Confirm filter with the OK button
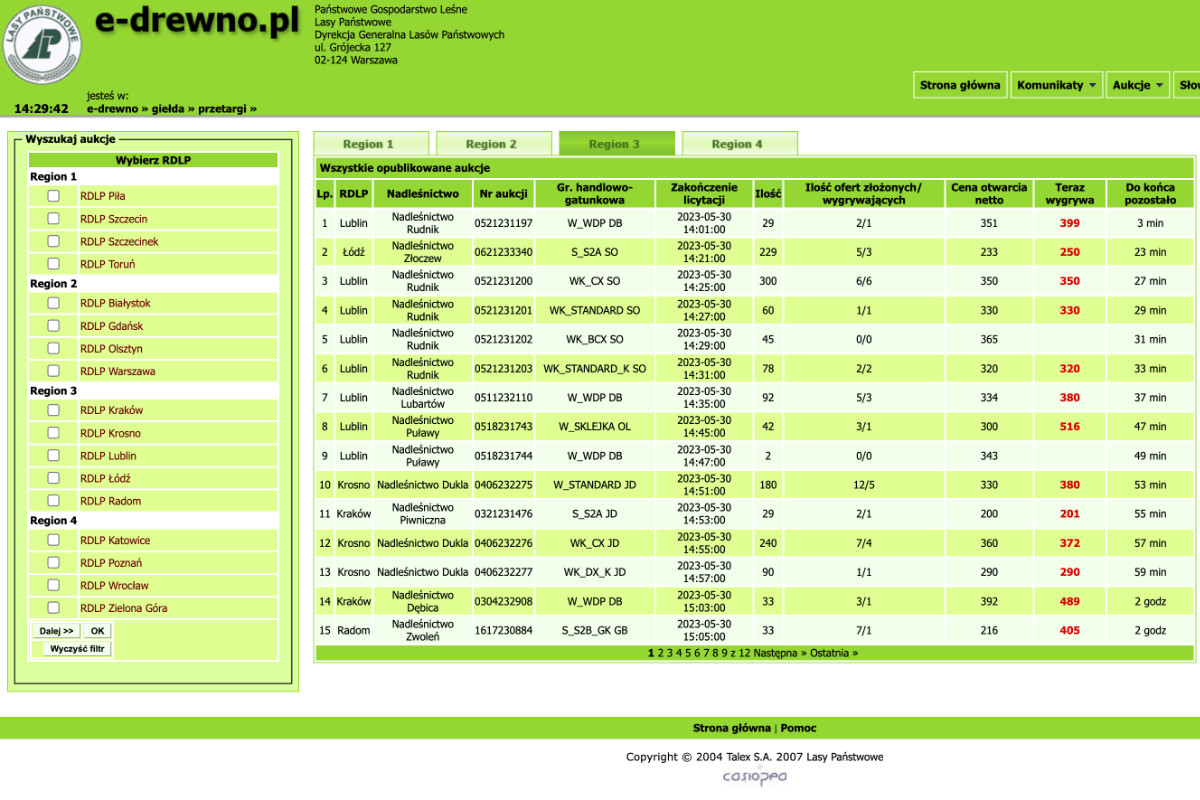 (96, 631)
